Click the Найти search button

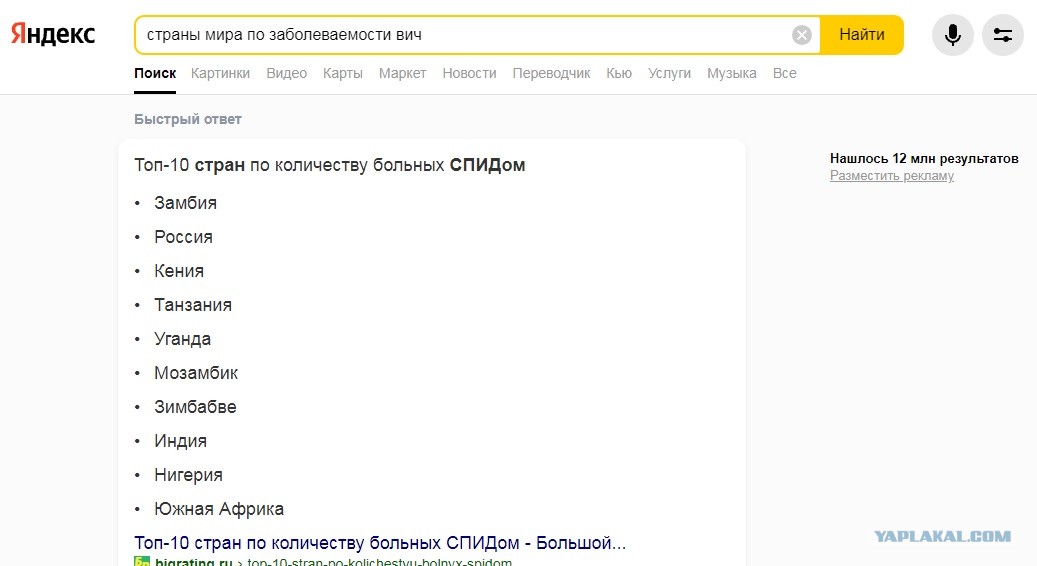pos(862,35)
